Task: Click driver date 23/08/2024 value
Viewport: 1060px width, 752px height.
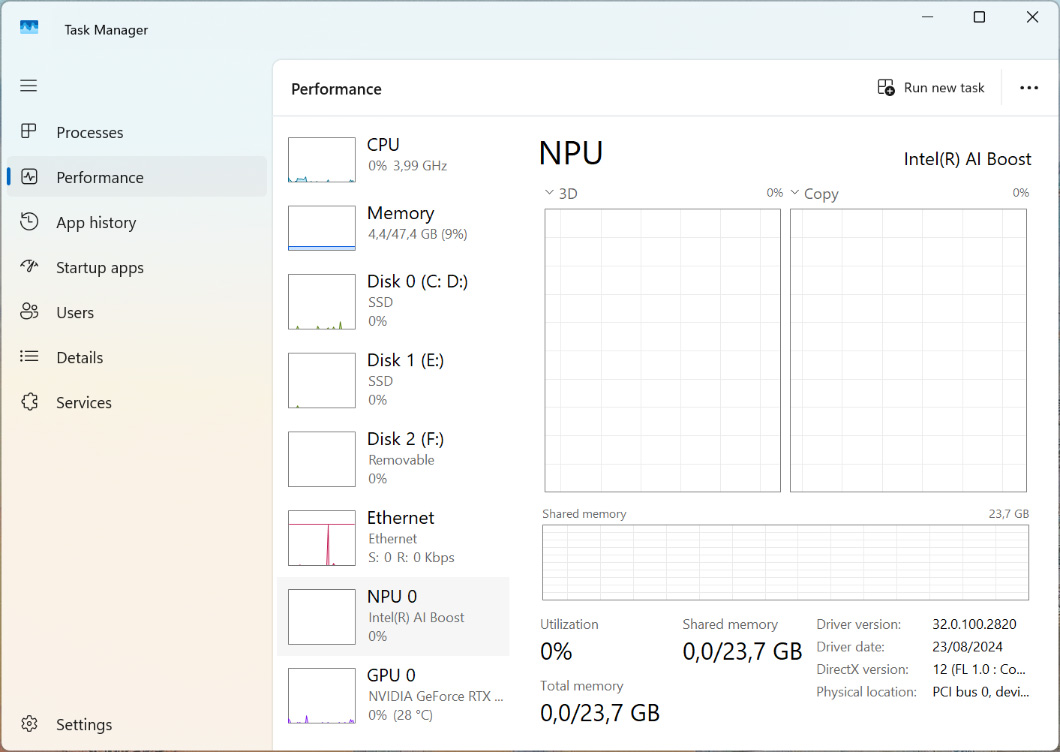Action: pyautogui.click(x=967, y=647)
